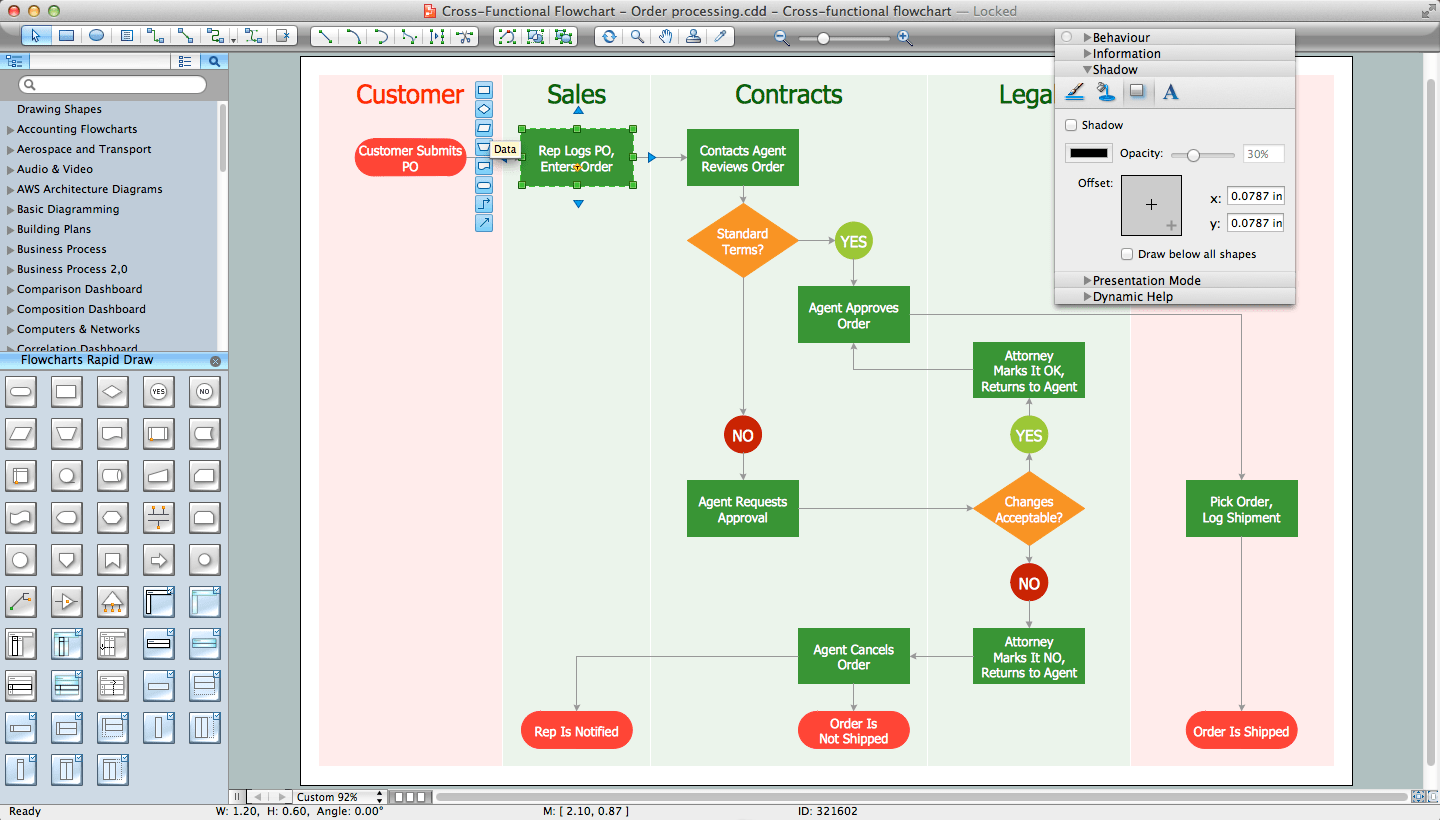Enable the Shadow checkbox
The image size is (1440, 820).
1070,125
